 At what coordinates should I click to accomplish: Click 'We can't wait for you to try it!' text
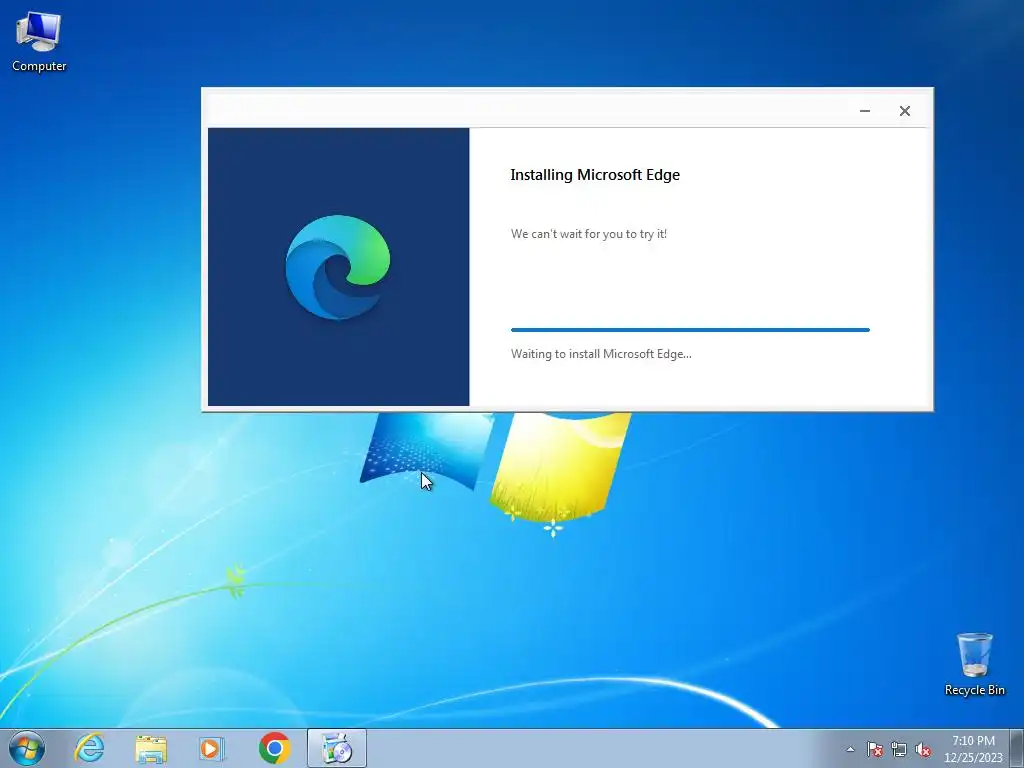589,234
